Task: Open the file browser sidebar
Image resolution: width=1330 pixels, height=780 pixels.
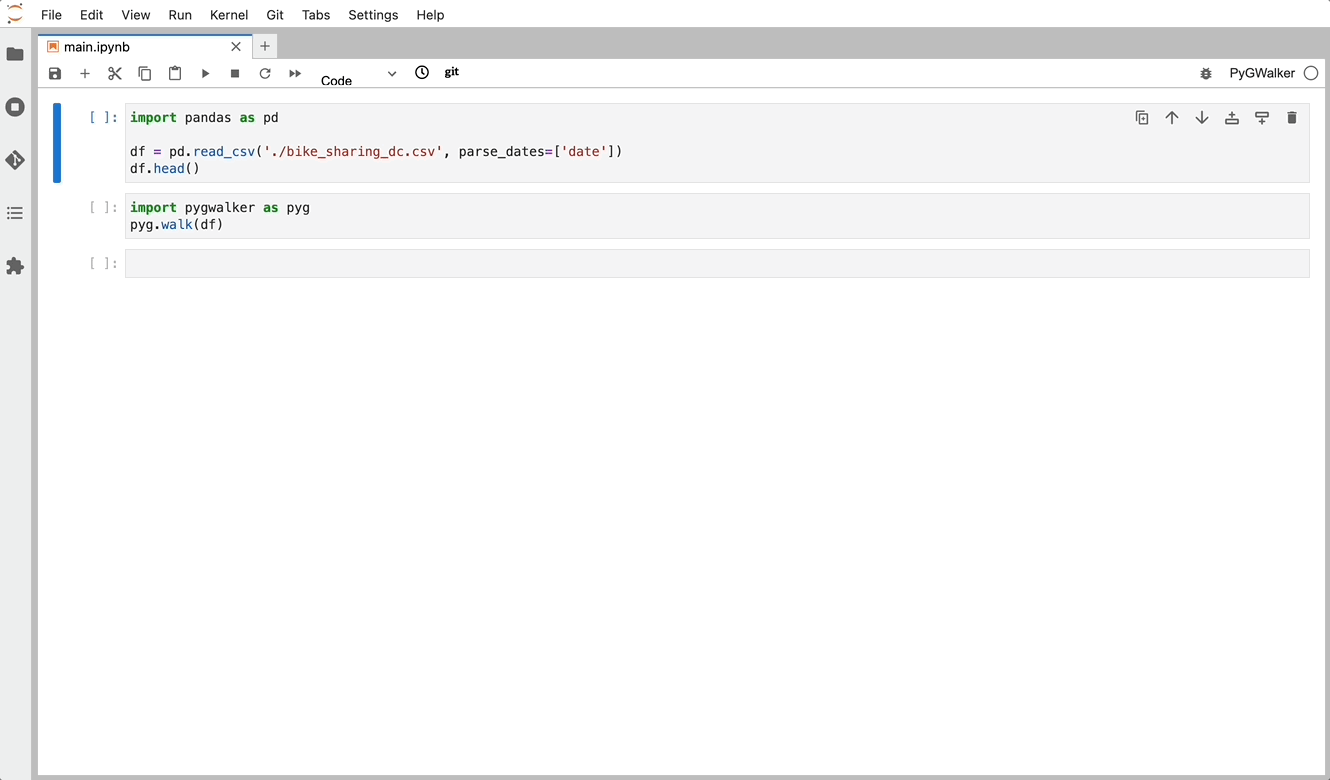Action: [x=15, y=54]
